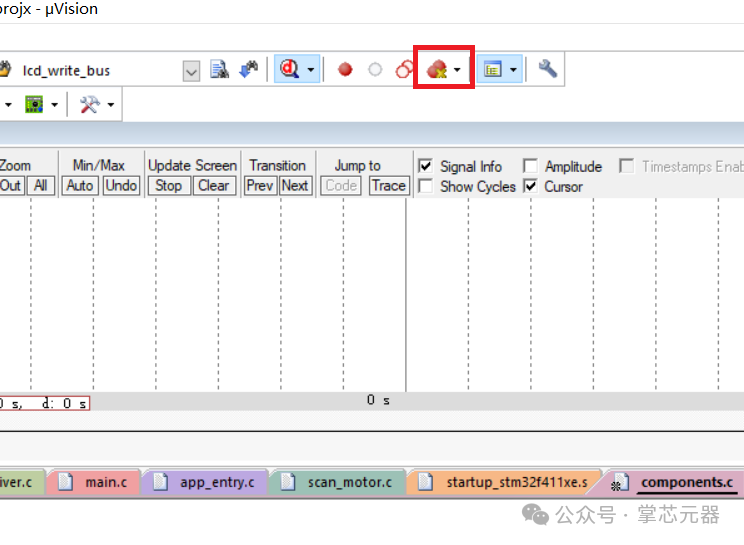
Task: Click the green chip analysis window icon
Action: tap(34, 104)
